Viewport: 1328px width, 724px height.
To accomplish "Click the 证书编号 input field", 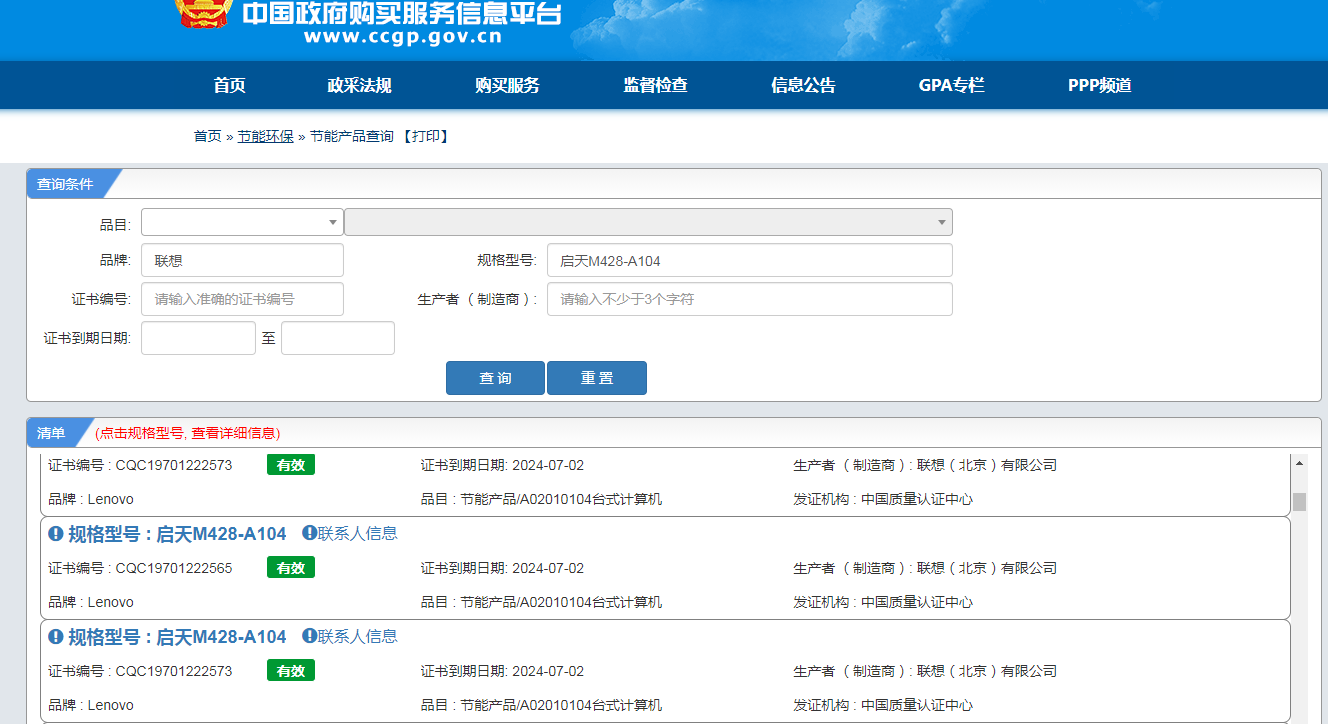I will click(x=242, y=299).
